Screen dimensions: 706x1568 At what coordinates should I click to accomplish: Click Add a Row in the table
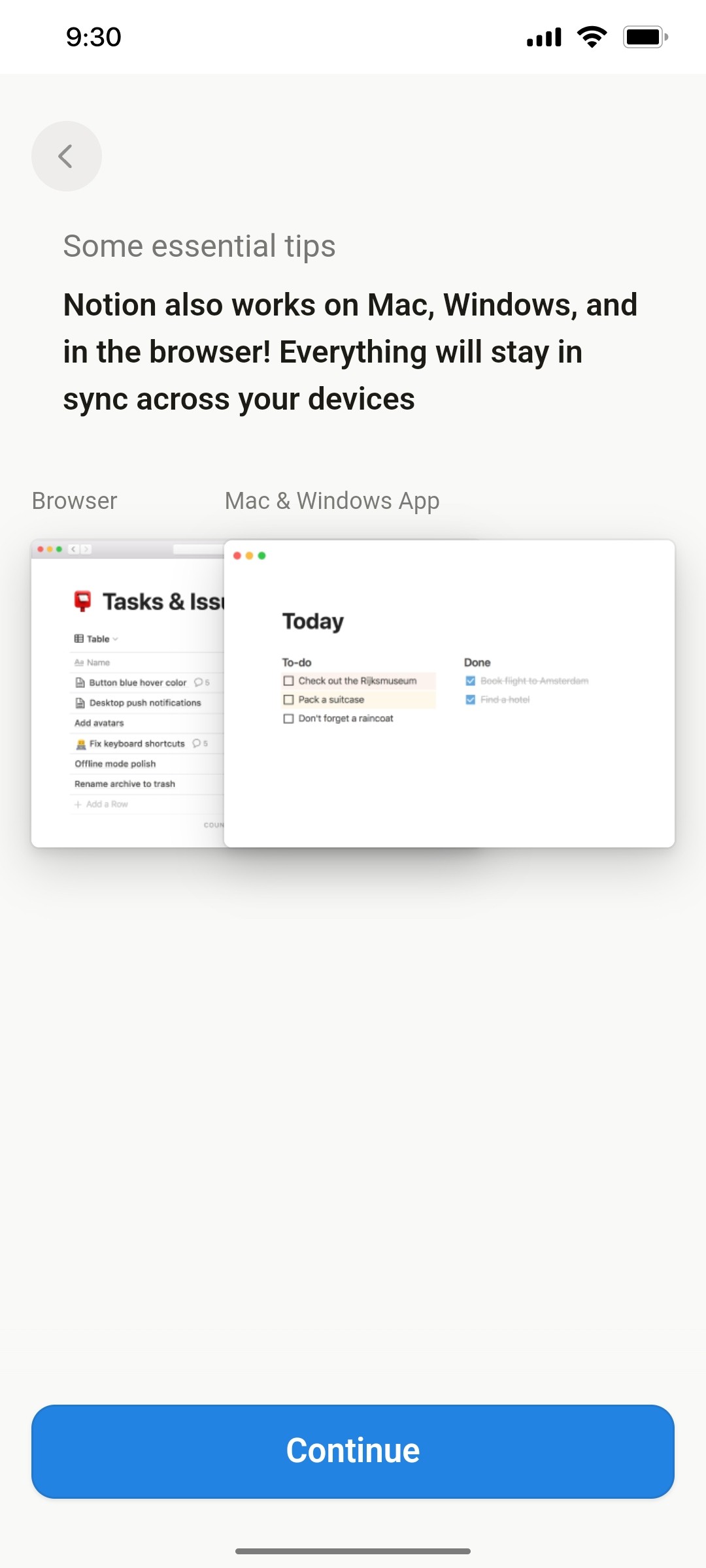tap(101, 804)
